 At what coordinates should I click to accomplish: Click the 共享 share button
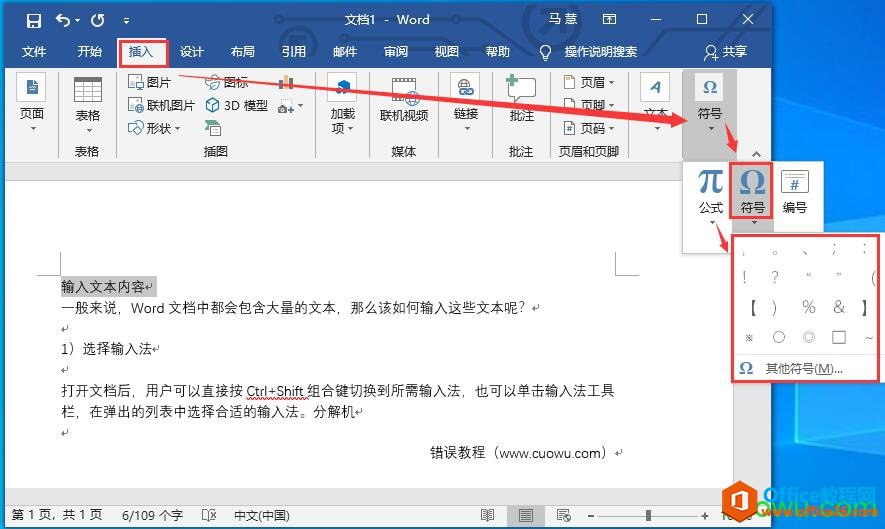(726, 52)
